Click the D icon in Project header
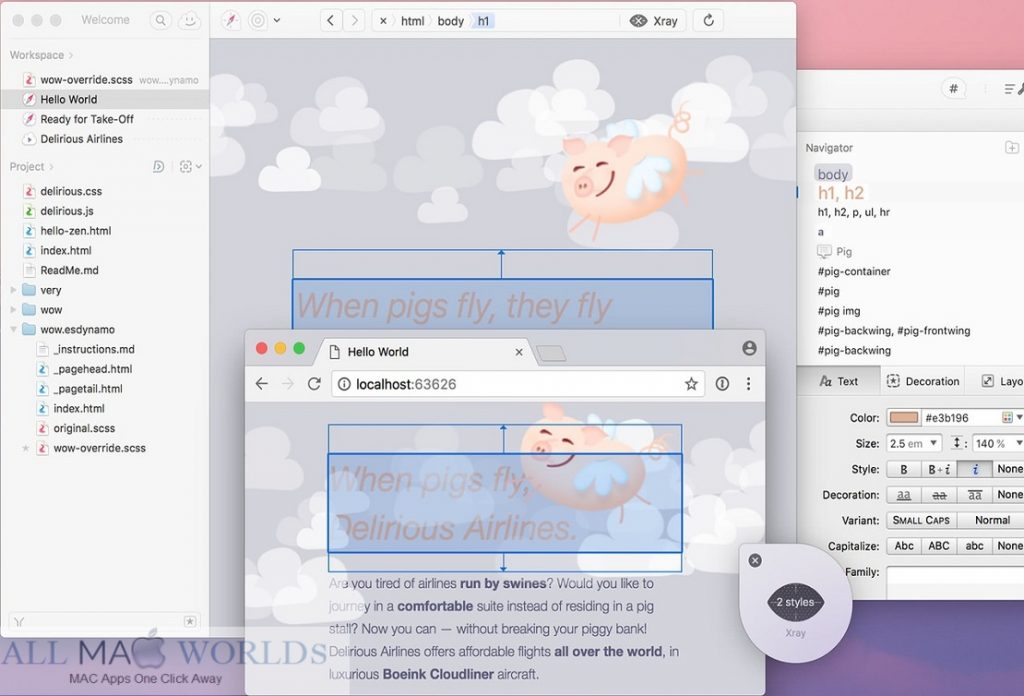 click(x=158, y=166)
